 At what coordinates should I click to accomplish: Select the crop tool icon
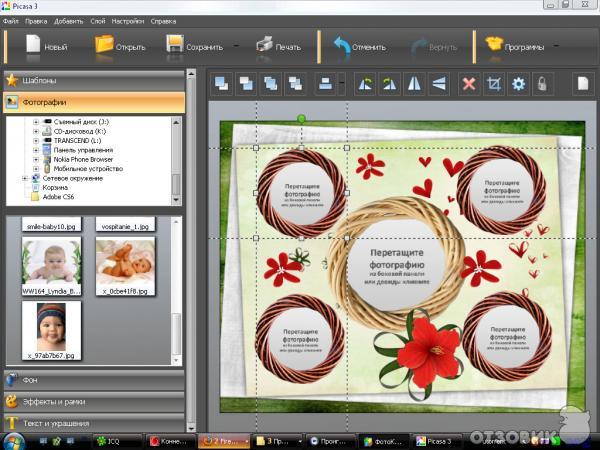point(493,84)
